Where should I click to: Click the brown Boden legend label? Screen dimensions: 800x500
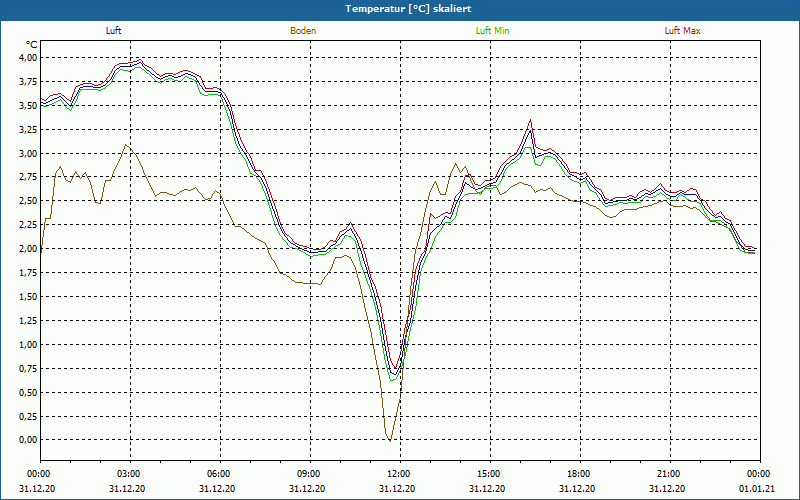(303, 31)
